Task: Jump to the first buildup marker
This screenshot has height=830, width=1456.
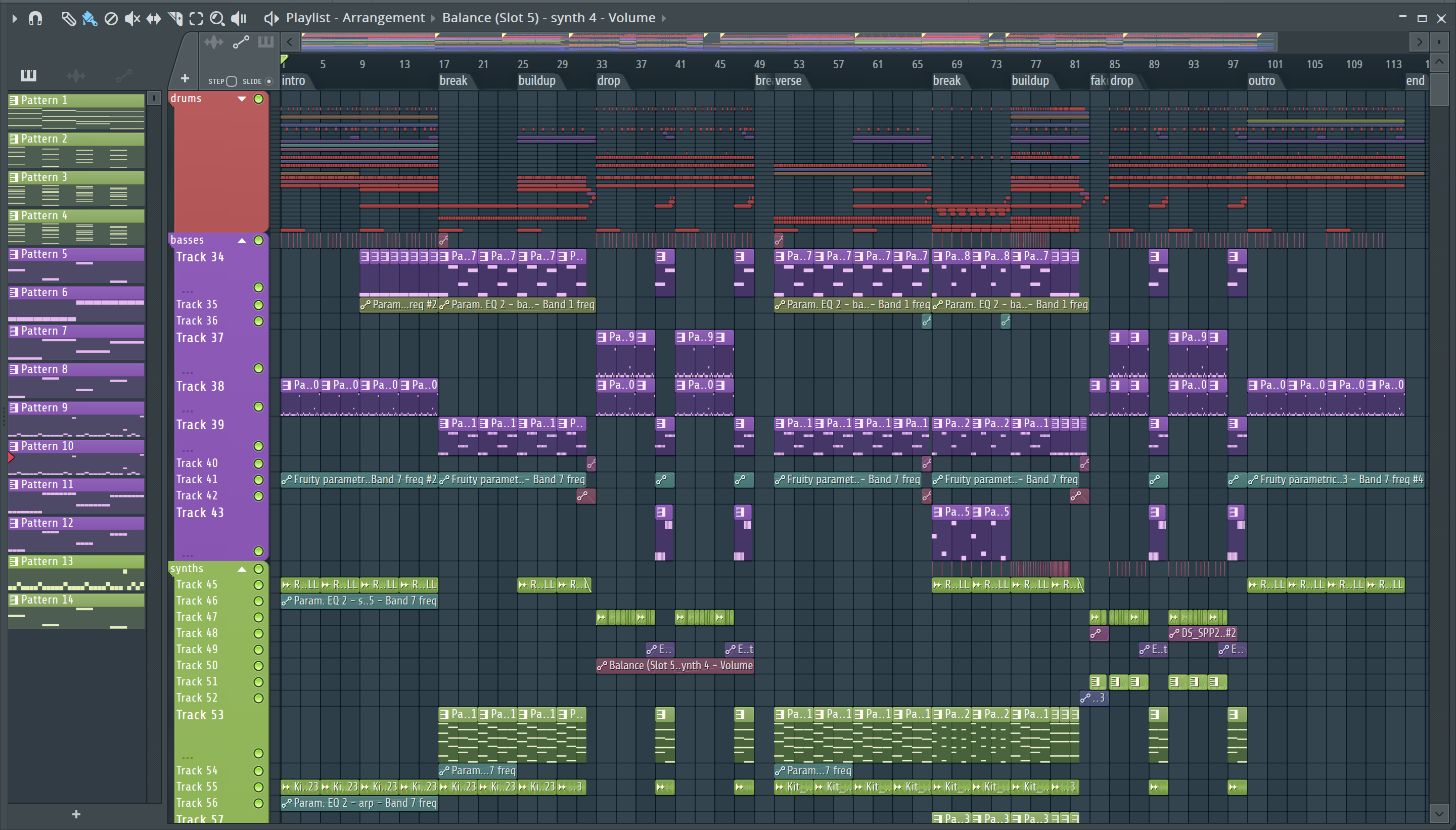Action: [x=536, y=80]
